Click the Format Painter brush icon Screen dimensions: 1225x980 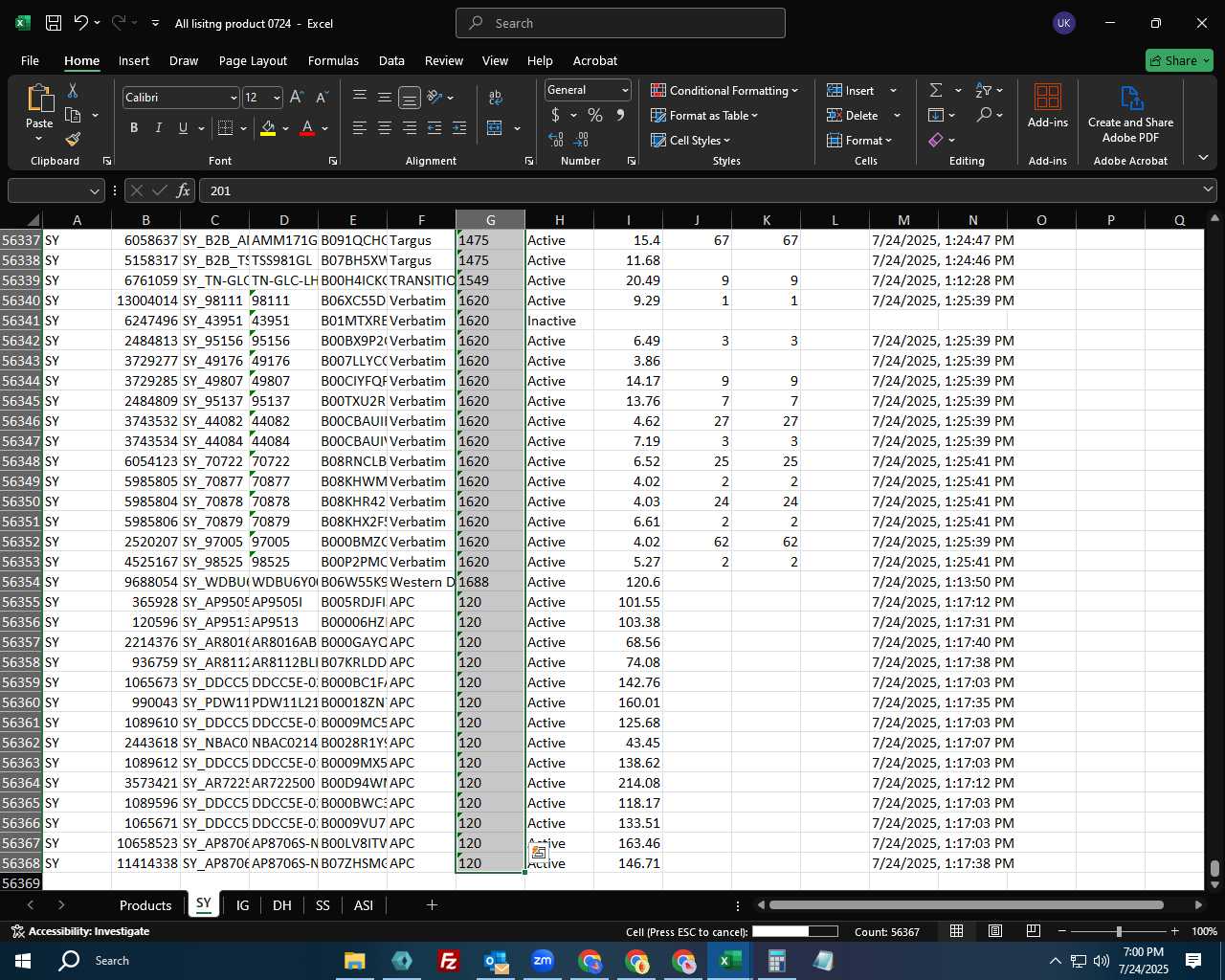(73, 140)
